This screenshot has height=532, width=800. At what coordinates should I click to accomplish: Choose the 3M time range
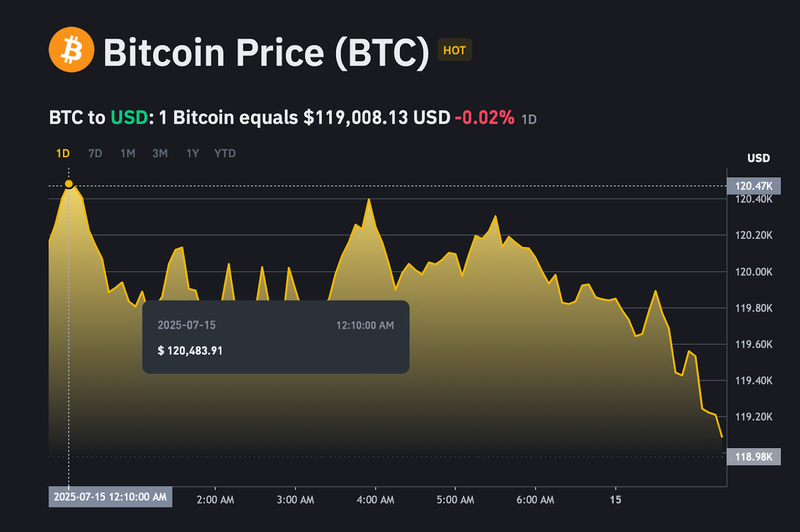pos(159,153)
